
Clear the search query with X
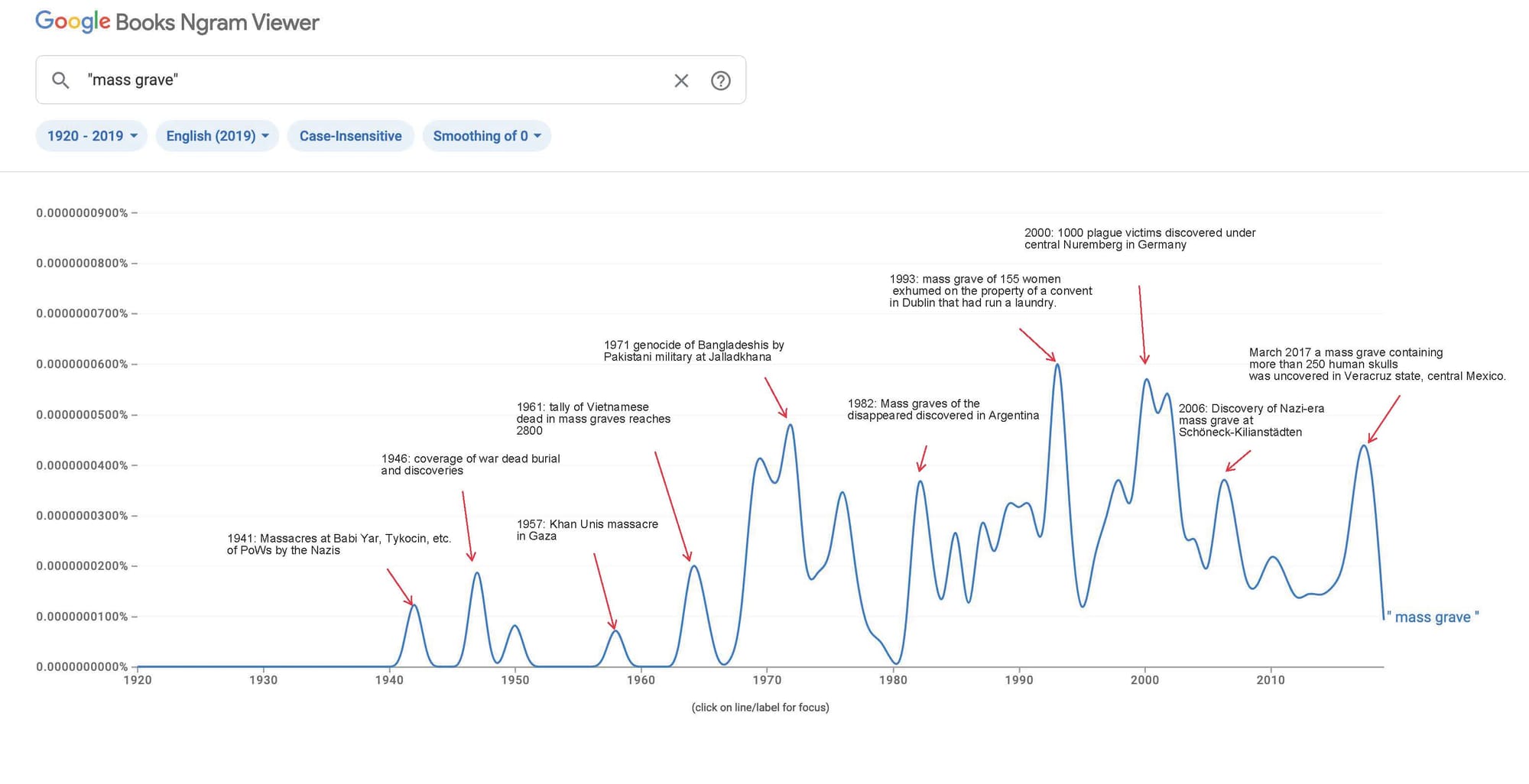coord(681,80)
